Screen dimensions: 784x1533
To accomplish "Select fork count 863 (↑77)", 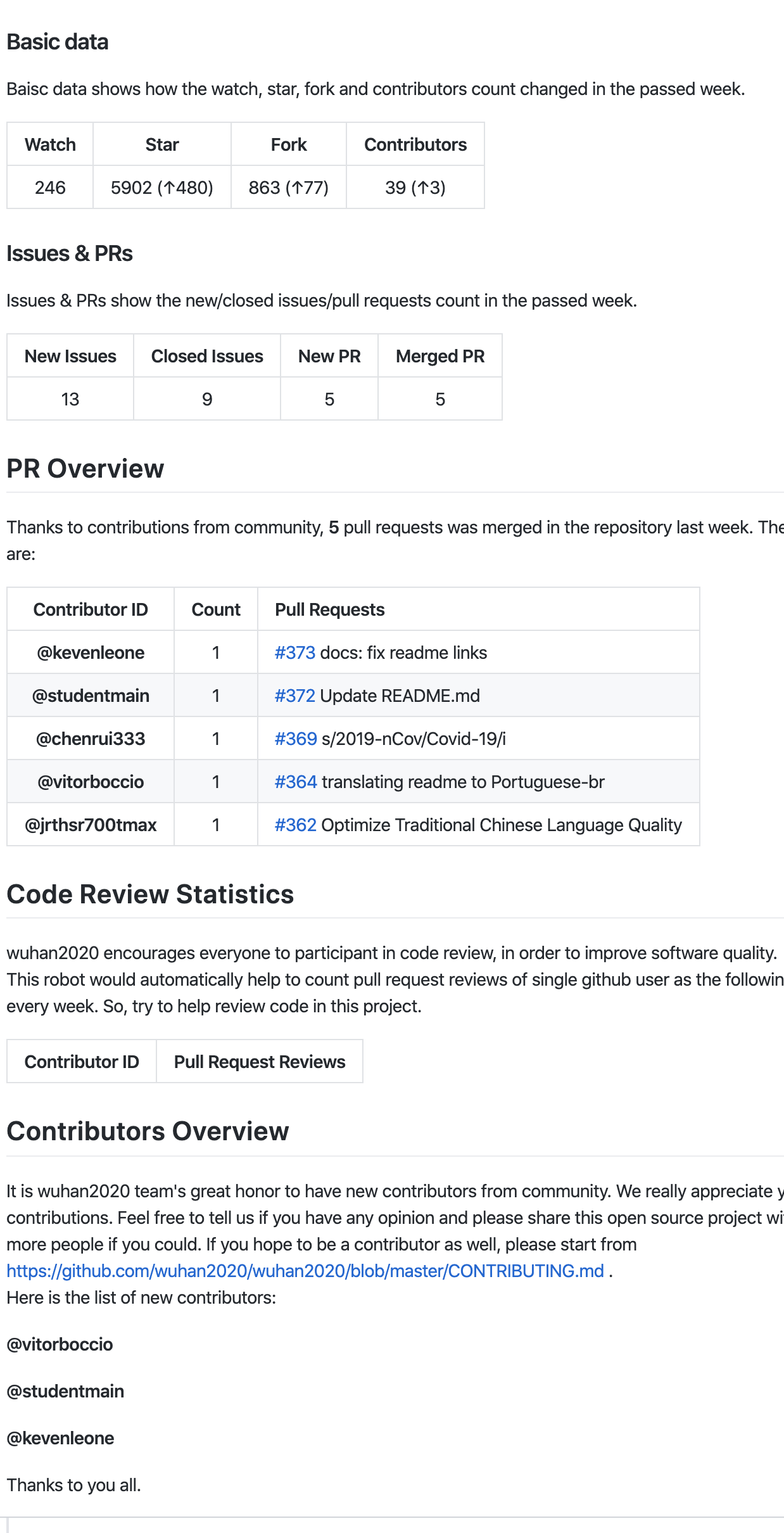I will tap(289, 188).
